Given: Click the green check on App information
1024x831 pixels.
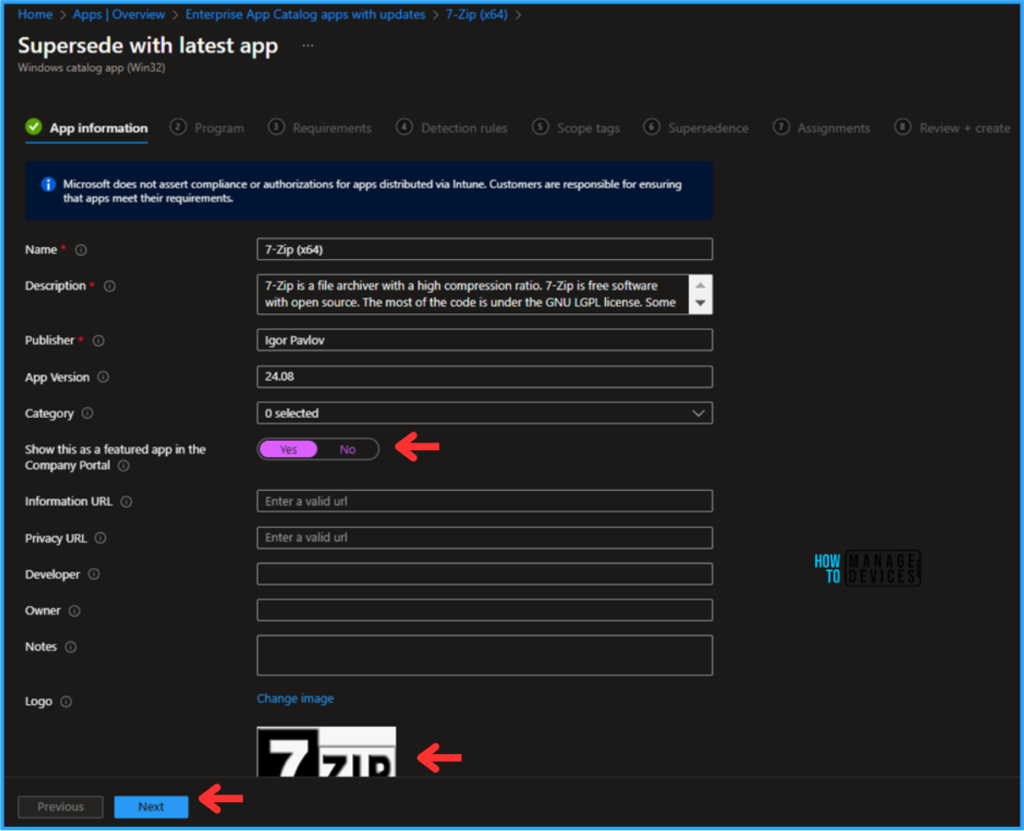Looking at the screenshot, I should (33, 127).
